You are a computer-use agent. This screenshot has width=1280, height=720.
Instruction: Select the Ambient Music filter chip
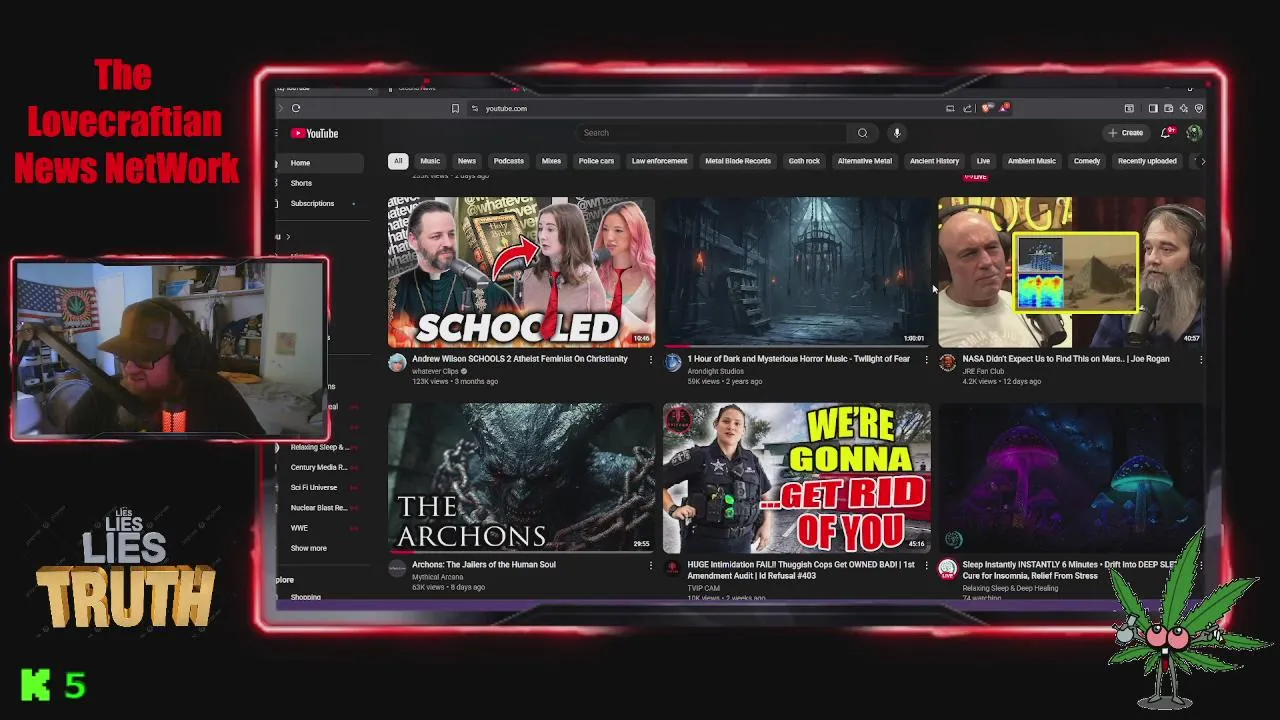[1031, 161]
